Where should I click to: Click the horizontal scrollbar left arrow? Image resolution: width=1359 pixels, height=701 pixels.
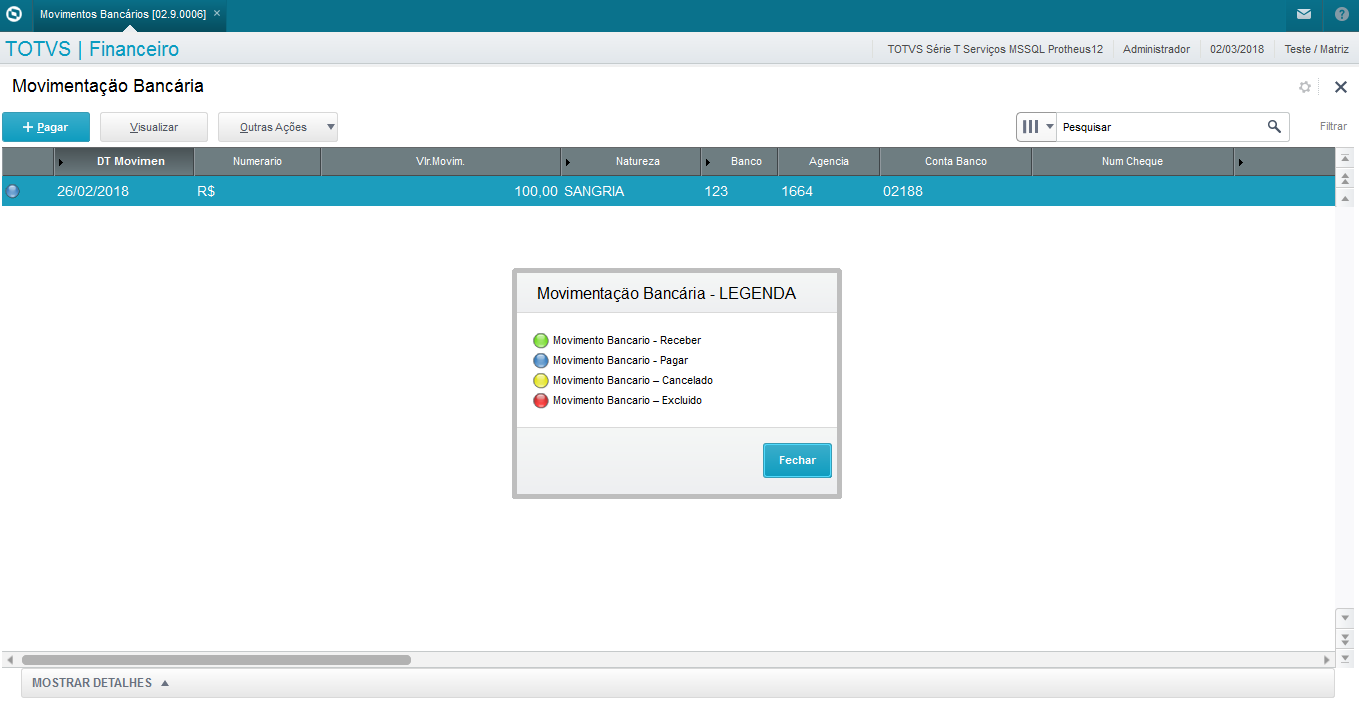(x=9, y=660)
